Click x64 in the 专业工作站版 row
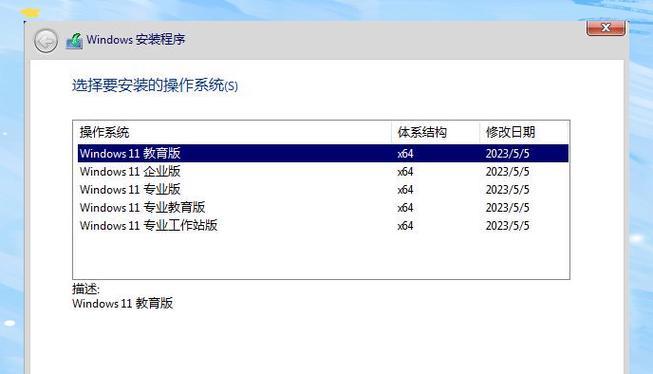 click(x=405, y=226)
